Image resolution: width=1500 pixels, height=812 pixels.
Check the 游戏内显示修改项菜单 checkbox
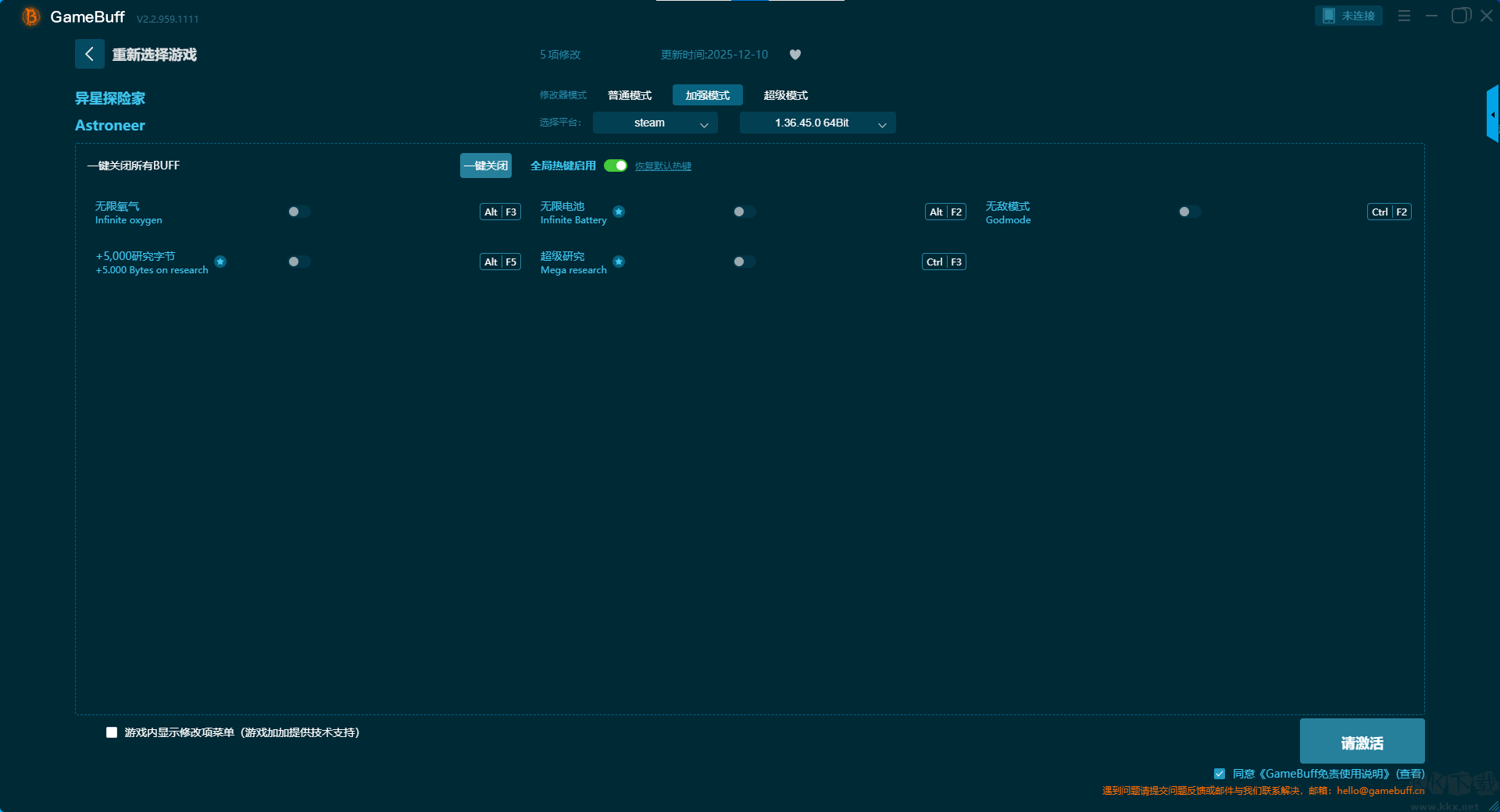(111, 732)
